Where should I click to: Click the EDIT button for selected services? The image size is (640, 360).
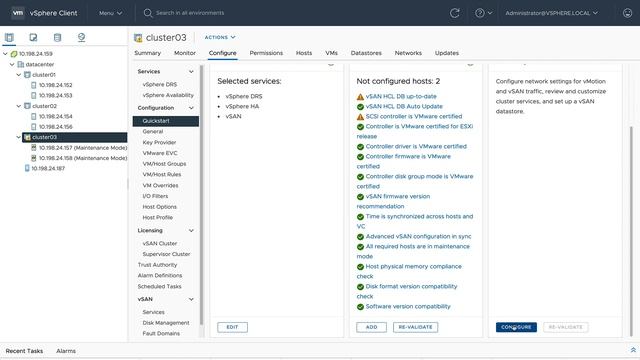click(x=232, y=327)
